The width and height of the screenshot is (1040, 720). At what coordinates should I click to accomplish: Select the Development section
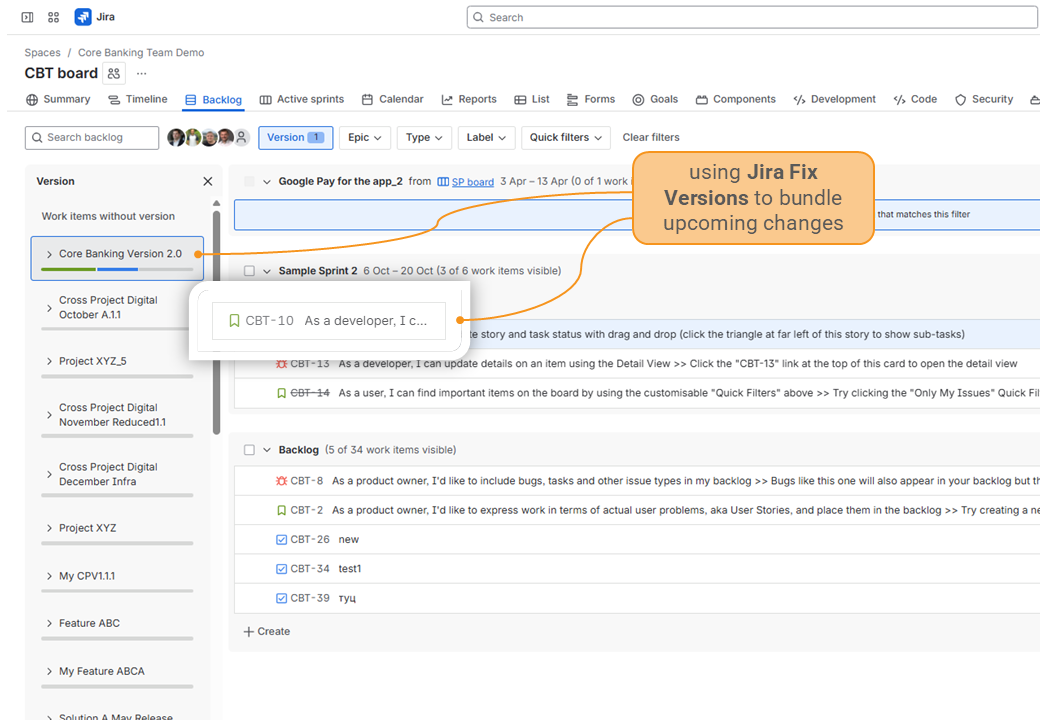(x=834, y=99)
